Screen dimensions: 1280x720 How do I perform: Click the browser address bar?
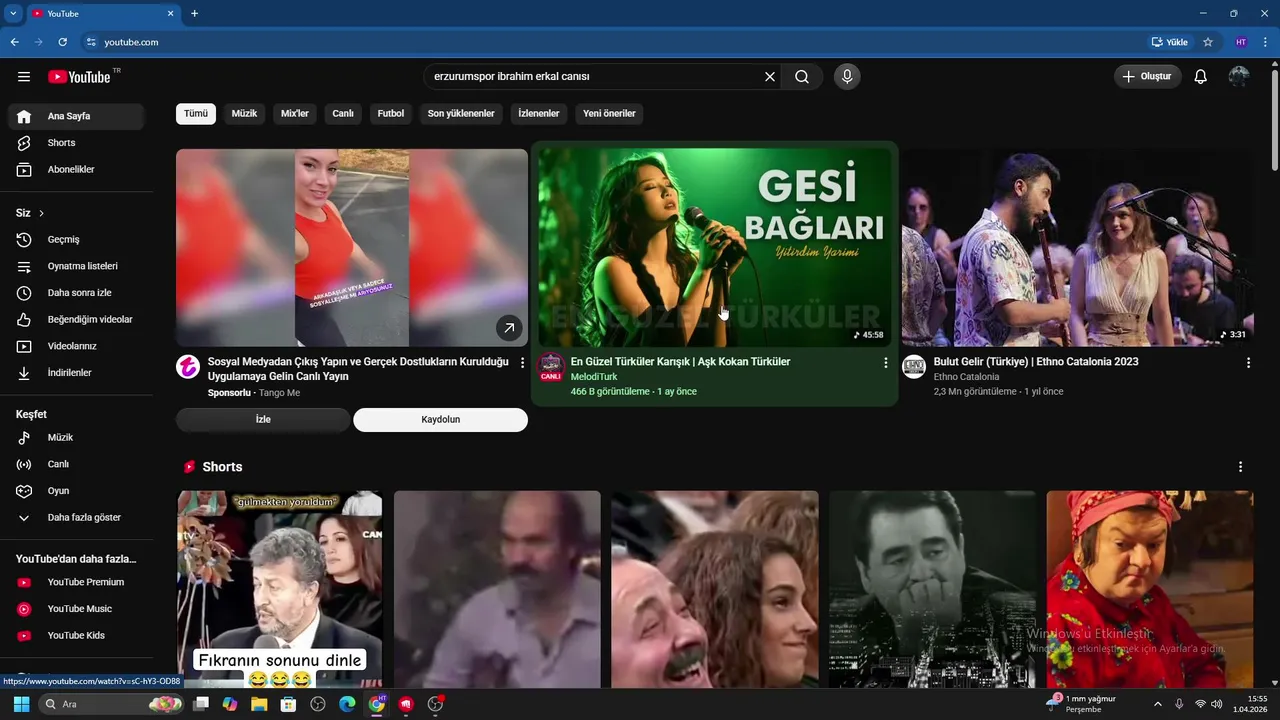[610, 42]
